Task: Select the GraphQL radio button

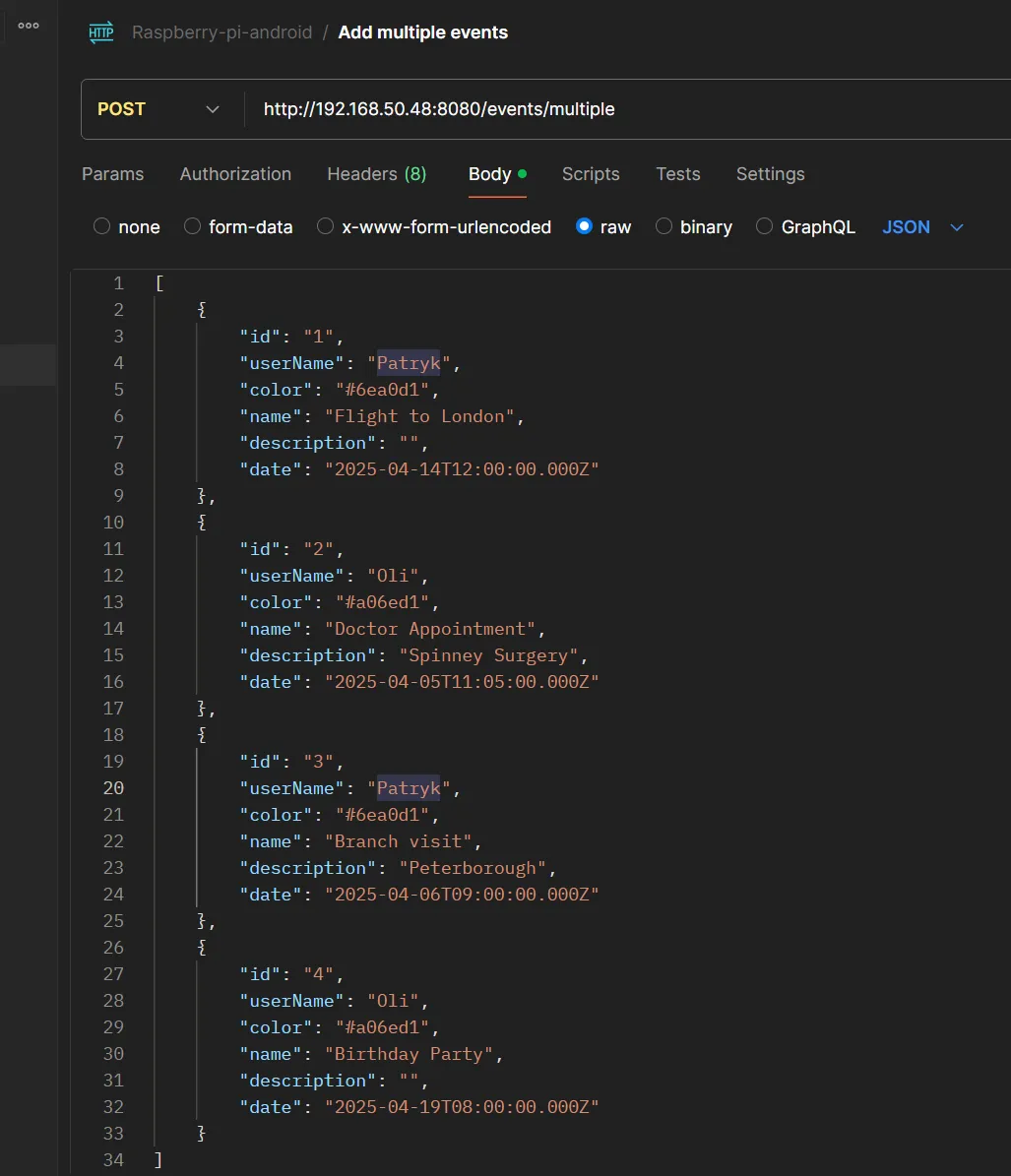Action: point(764,226)
